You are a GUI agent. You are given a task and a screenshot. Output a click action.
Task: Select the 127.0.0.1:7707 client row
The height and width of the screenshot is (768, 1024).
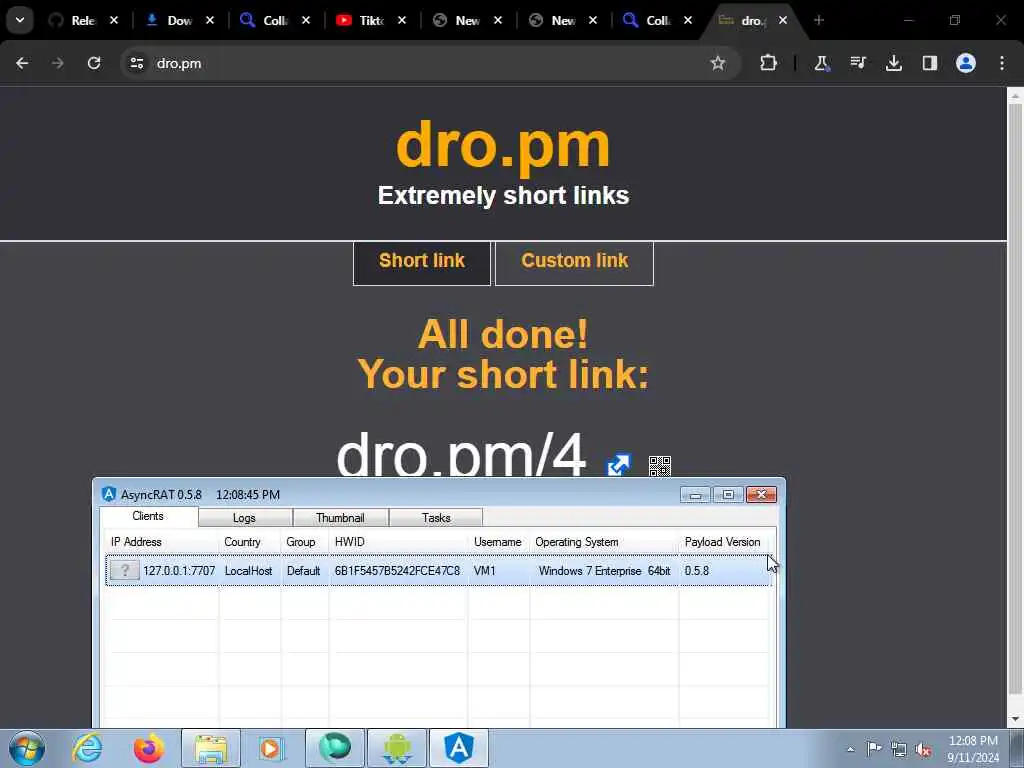(438, 571)
